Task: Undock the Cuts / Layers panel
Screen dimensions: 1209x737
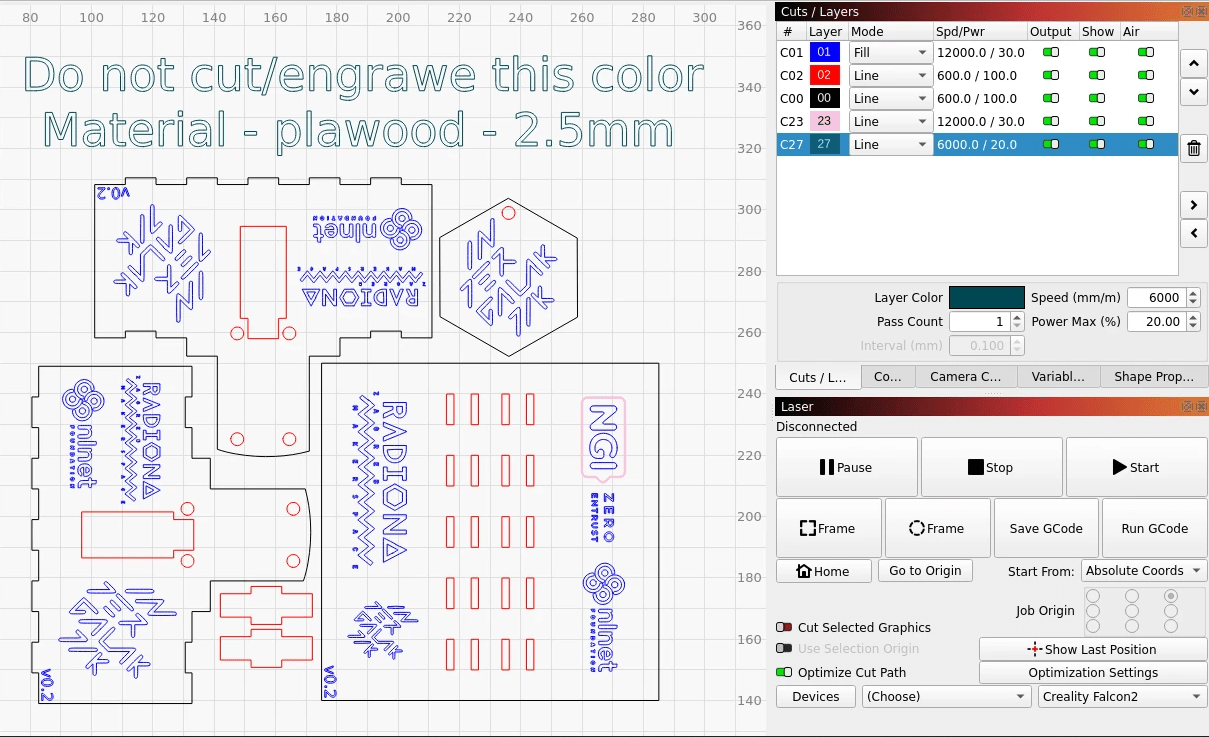Action: (1186, 11)
